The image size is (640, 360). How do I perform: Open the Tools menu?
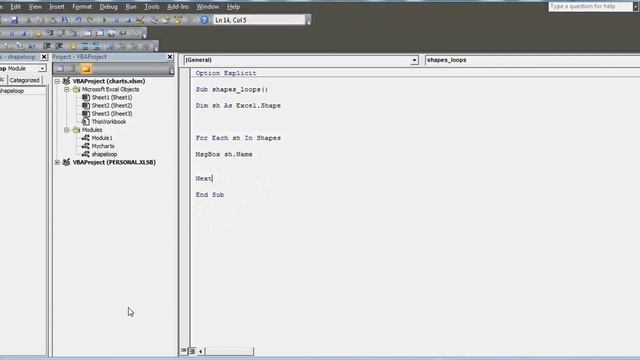(x=151, y=7)
